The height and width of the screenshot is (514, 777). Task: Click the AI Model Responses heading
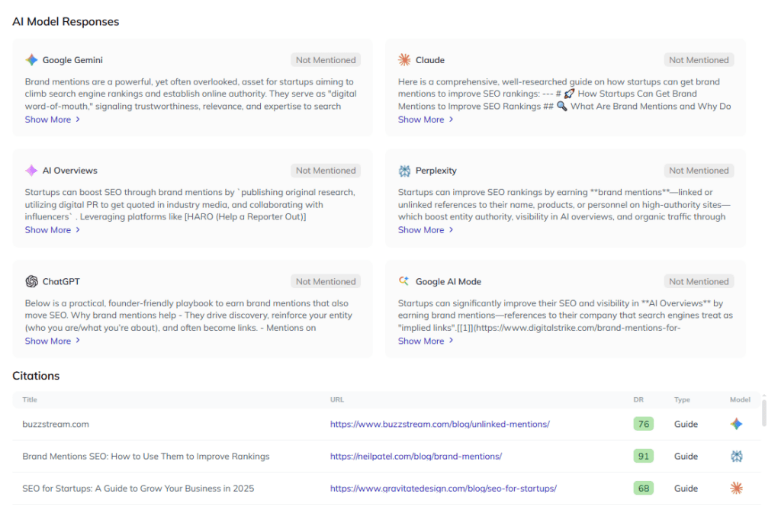coord(65,22)
